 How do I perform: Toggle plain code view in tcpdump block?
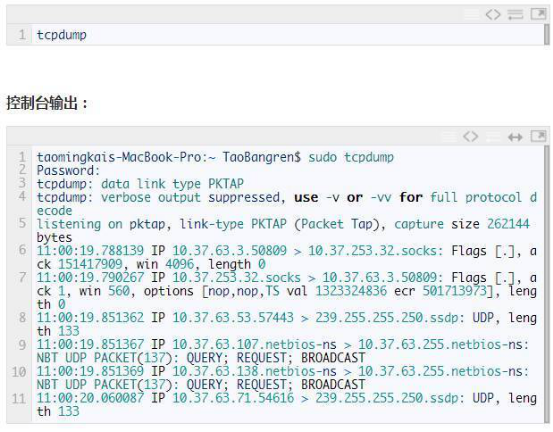point(493,14)
